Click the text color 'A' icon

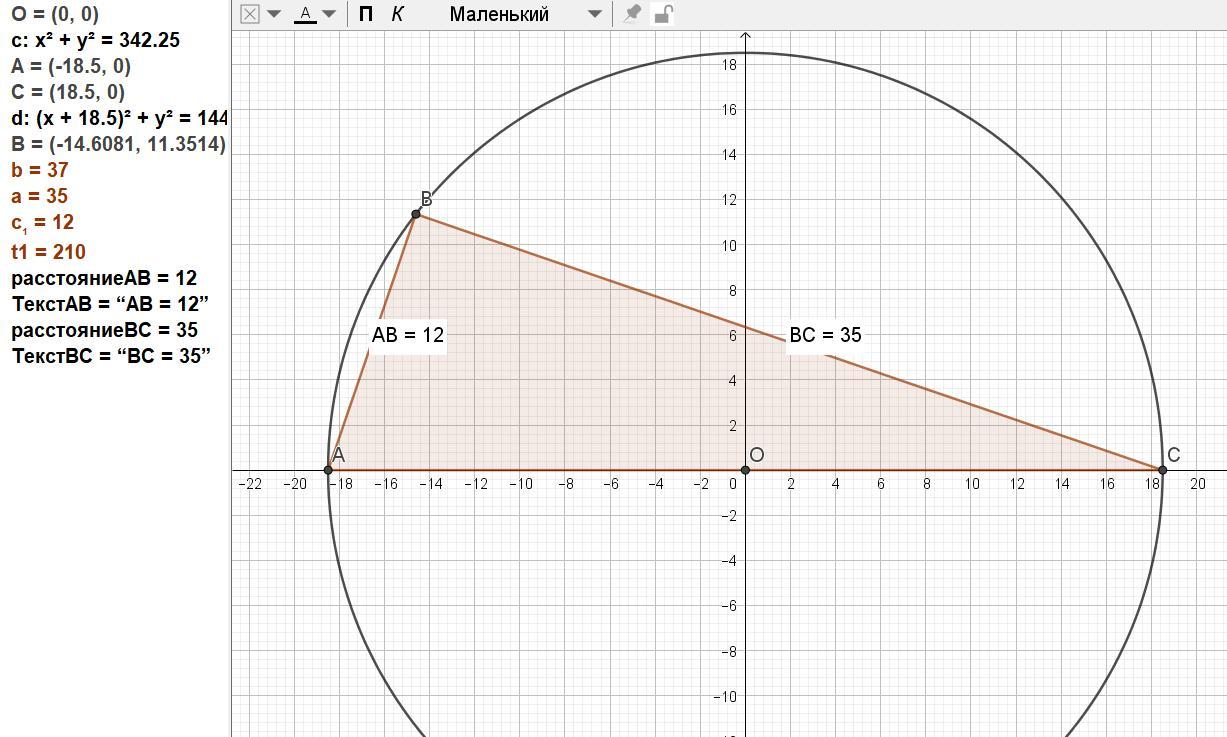pos(305,14)
